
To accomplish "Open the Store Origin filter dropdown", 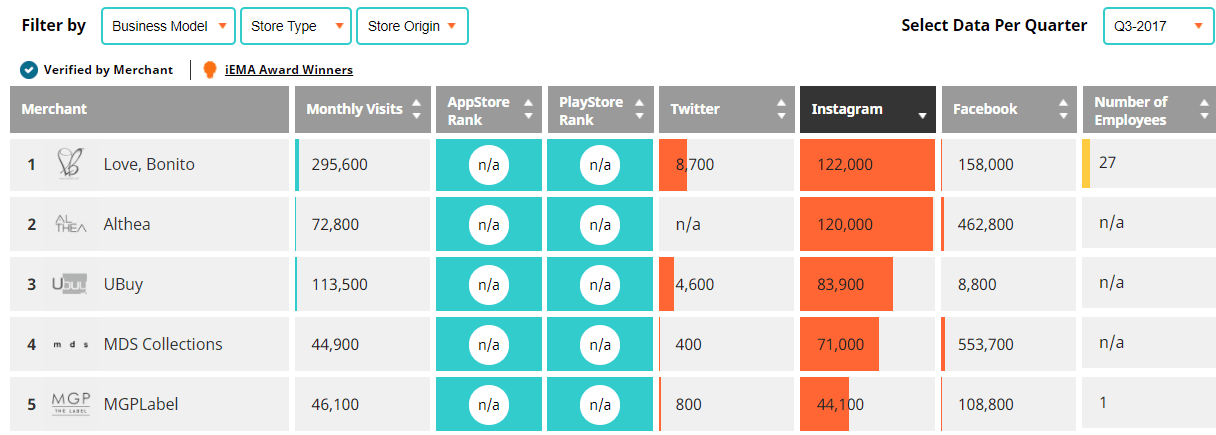I will 412,26.
